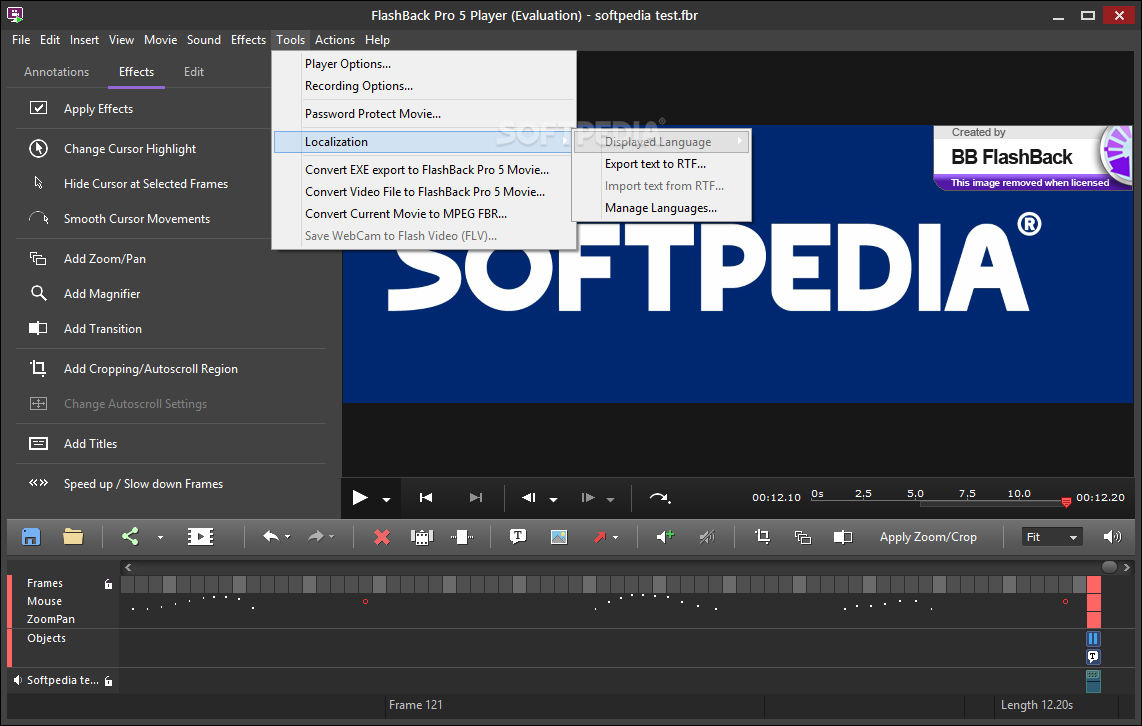Select Manage Languages... from Localization submenu
The height and width of the screenshot is (726, 1142).
[x=660, y=208]
